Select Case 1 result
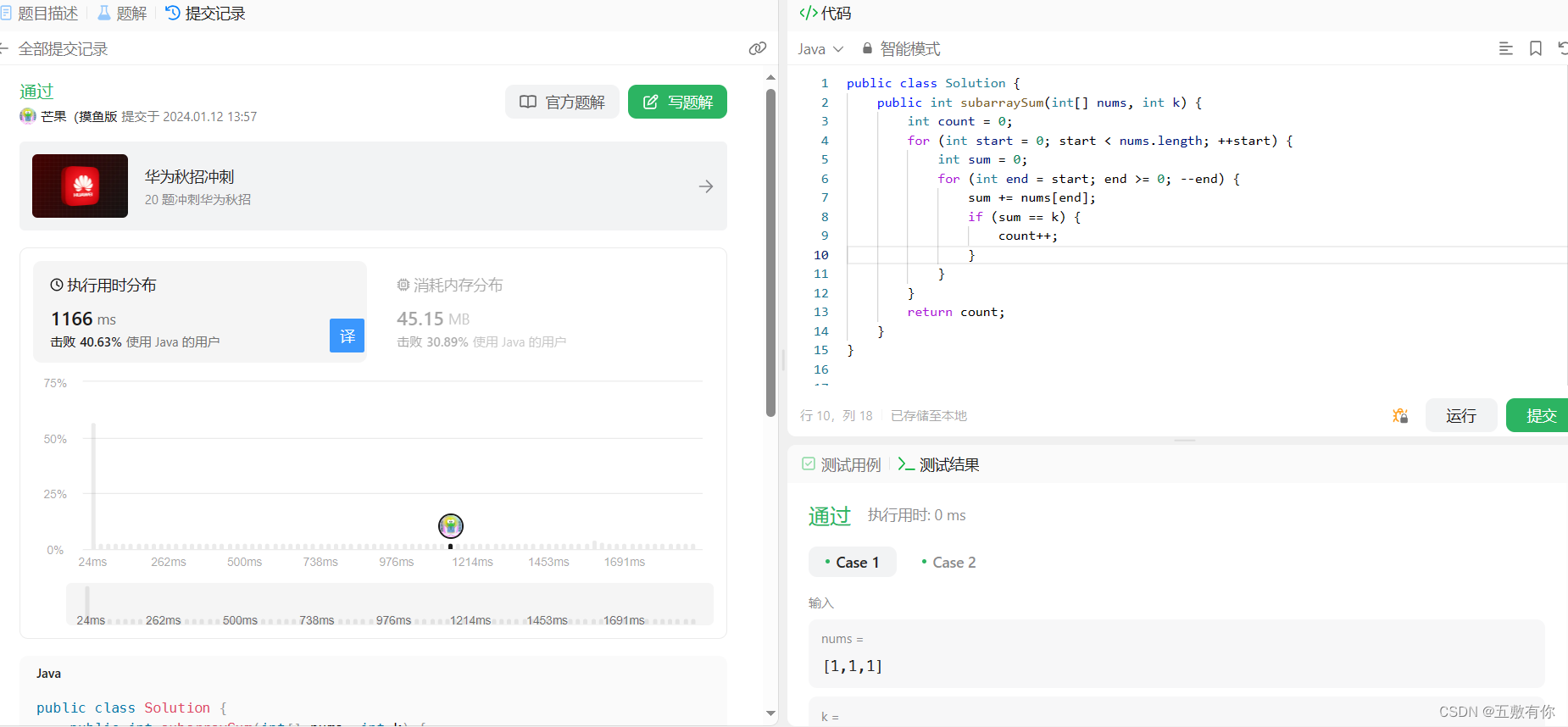Image resolution: width=1568 pixels, height=727 pixels. [x=853, y=562]
